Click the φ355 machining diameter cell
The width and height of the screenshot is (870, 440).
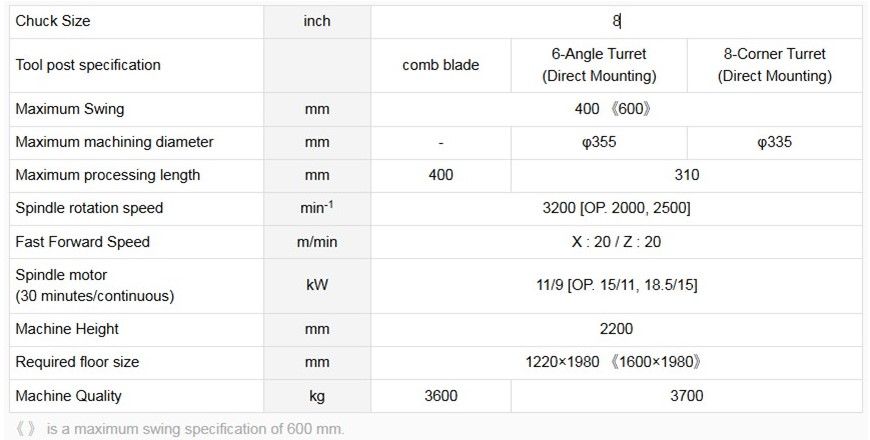(x=599, y=142)
